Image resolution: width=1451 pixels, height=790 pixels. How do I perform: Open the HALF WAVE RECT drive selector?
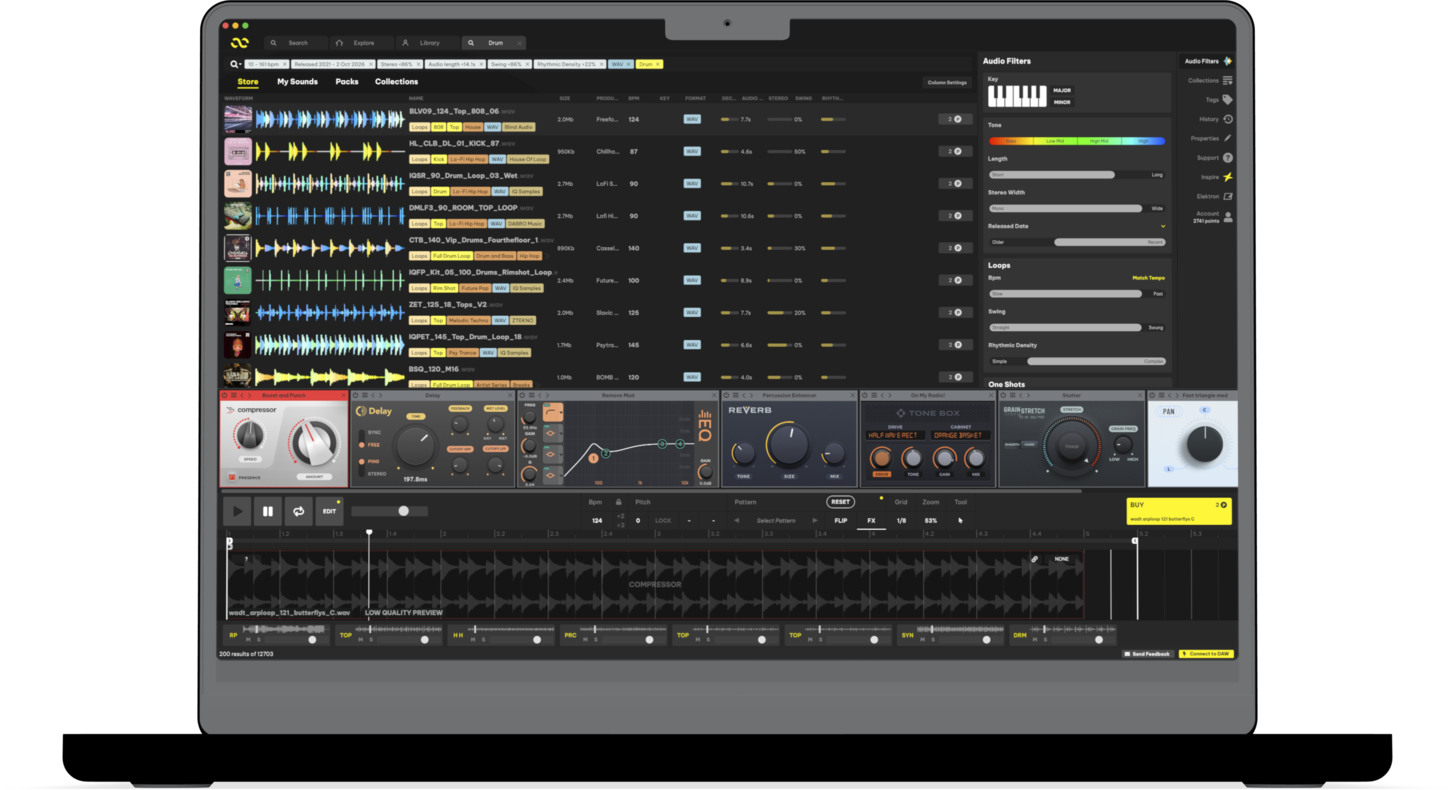[895, 435]
